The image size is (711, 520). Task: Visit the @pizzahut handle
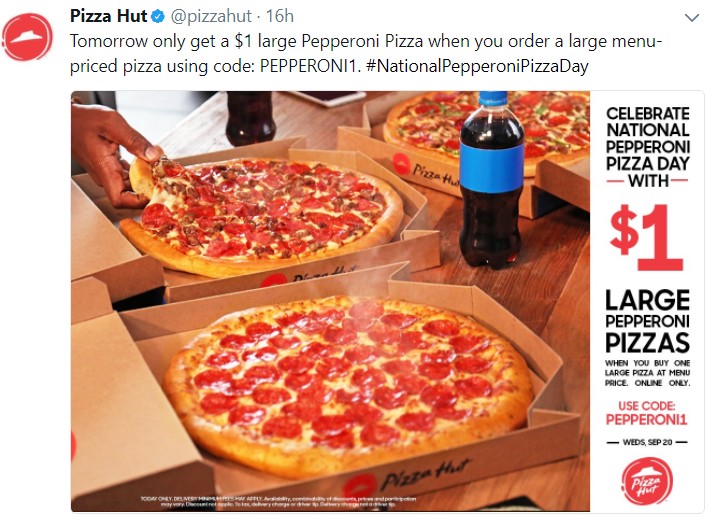(x=211, y=17)
